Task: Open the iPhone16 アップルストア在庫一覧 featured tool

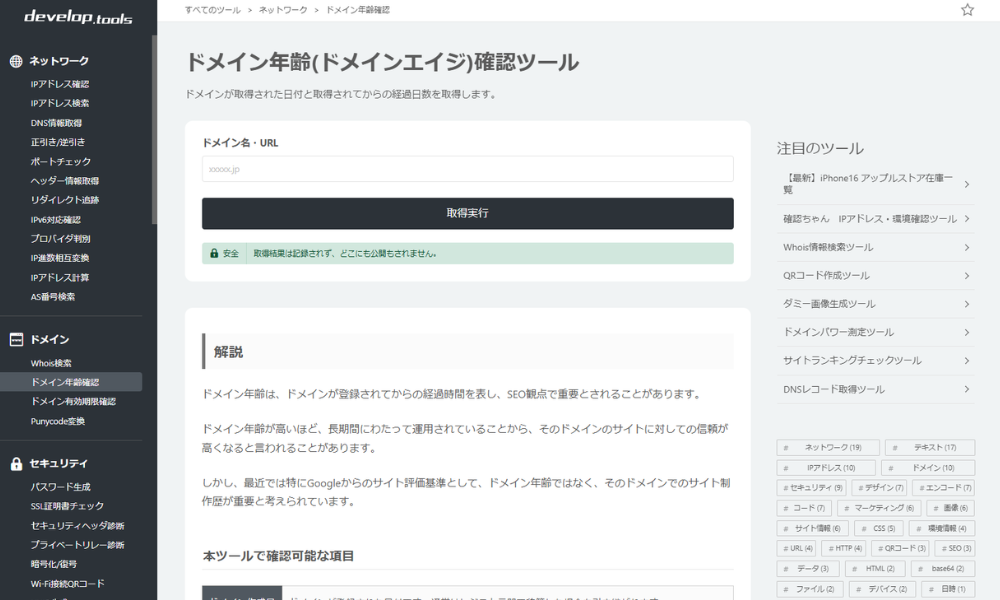Action: [x=870, y=183]
